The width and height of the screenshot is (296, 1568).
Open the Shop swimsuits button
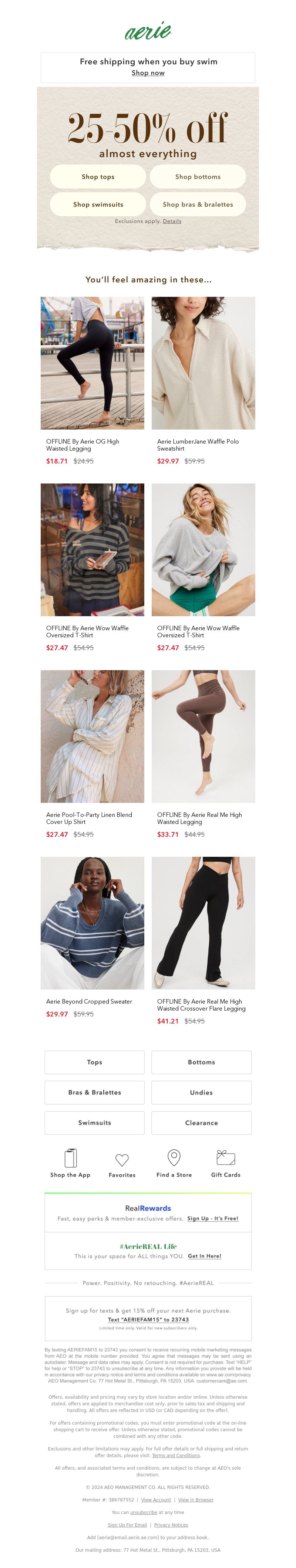pos(98,204)
